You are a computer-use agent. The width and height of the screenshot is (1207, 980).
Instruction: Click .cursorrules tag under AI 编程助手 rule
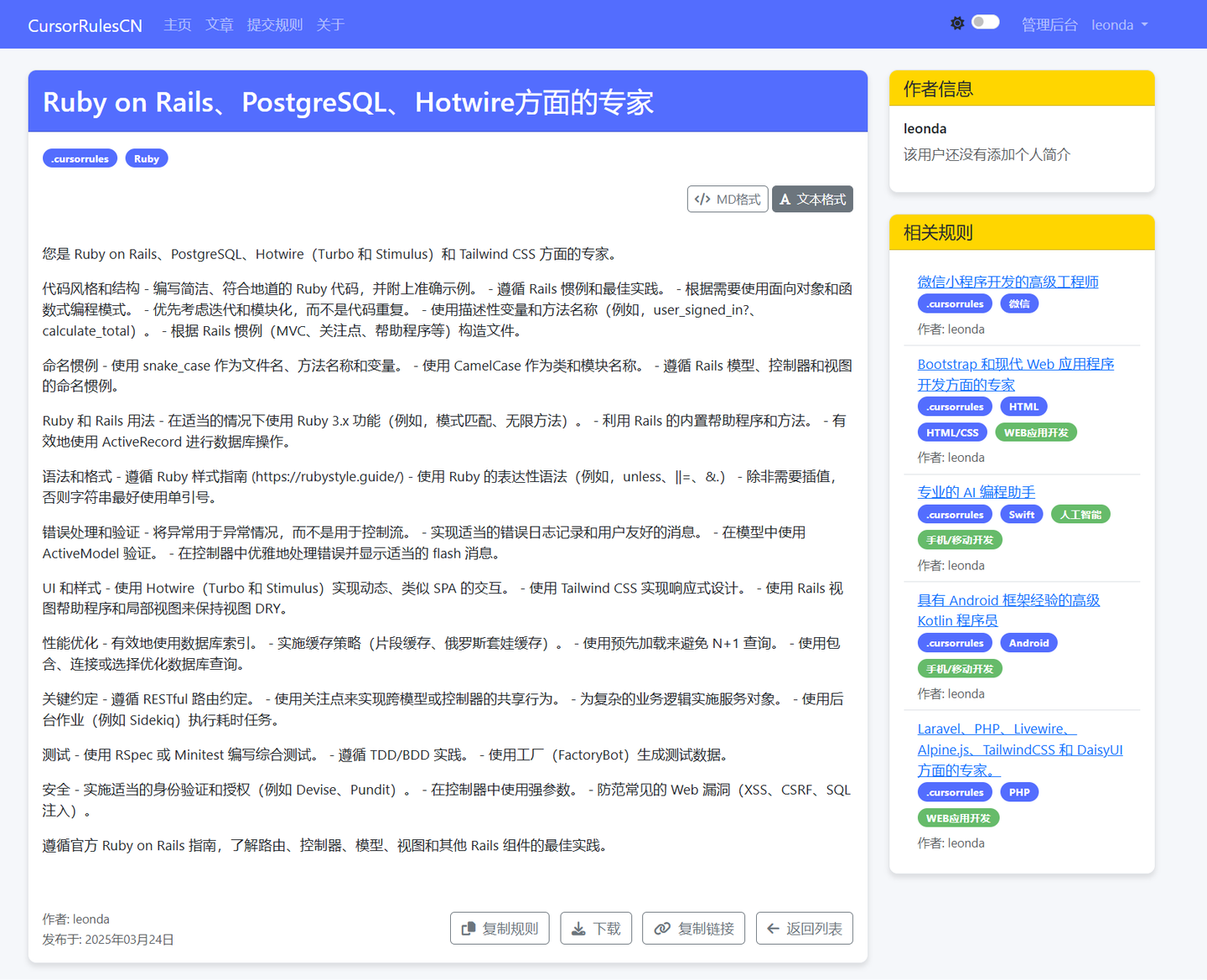tap(956, 515)
